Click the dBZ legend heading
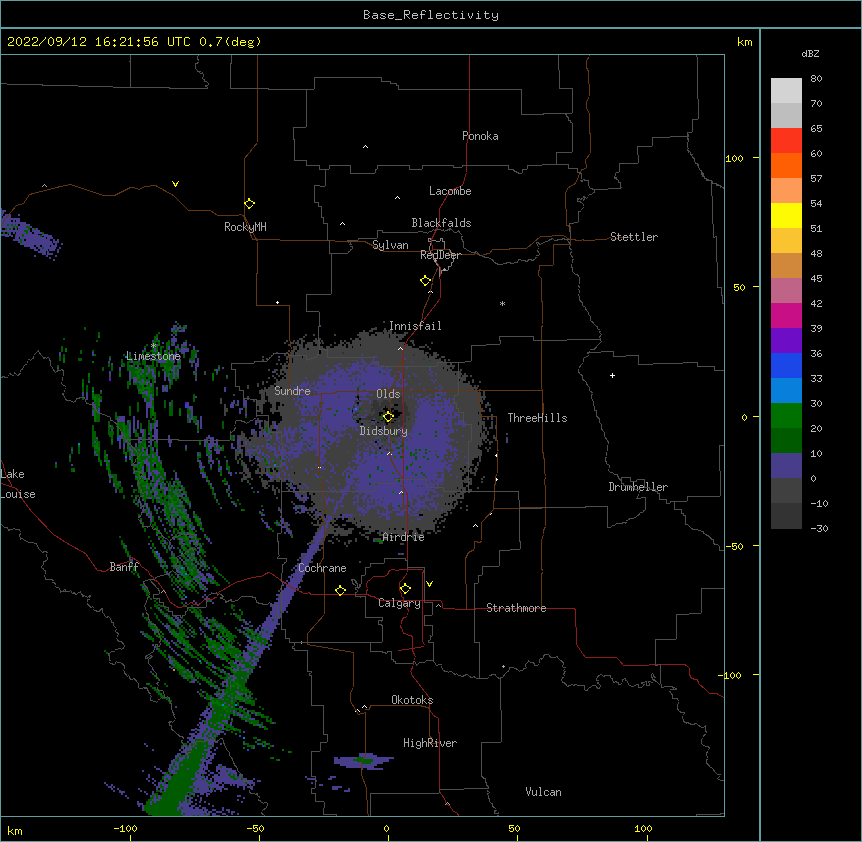The width and height of the screenshot is (862, 842). (810, 53)
